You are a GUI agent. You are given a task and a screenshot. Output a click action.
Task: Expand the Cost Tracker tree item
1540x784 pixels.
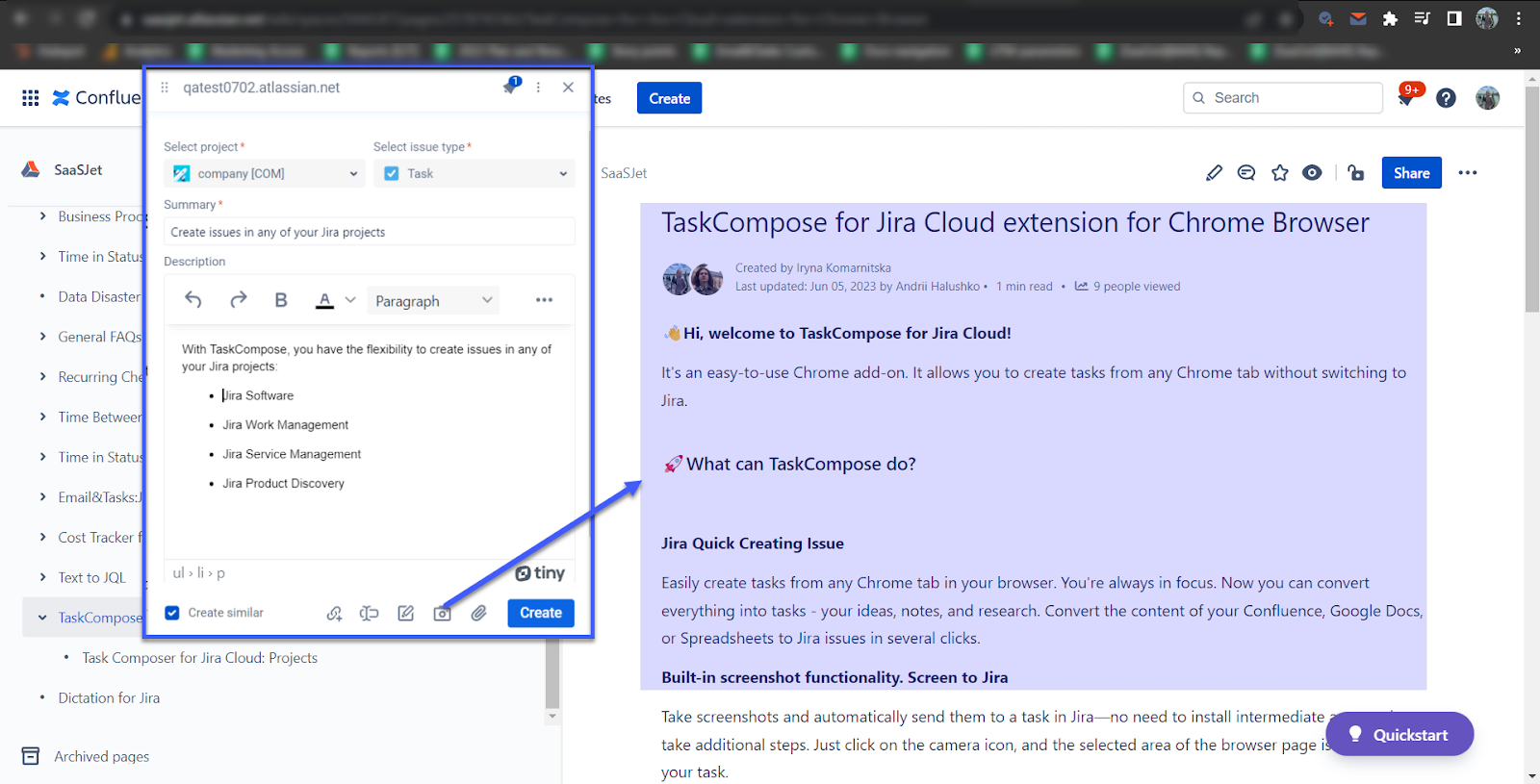[42, 537]
